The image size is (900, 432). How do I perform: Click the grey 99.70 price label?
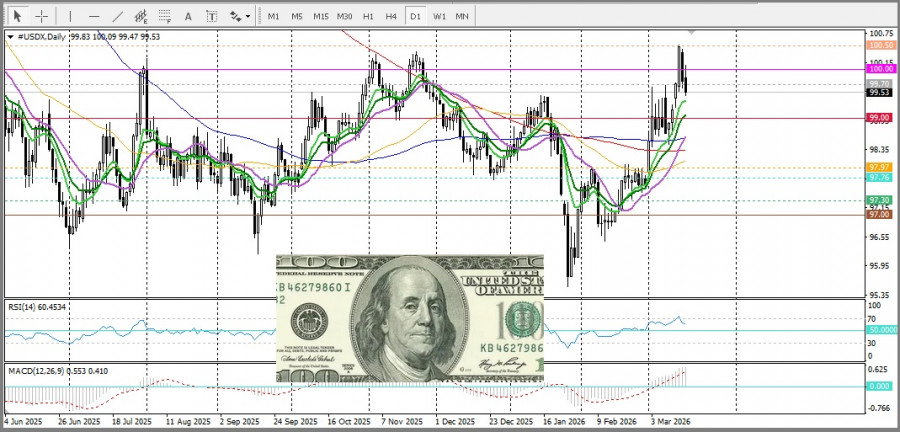pos(880,84)
